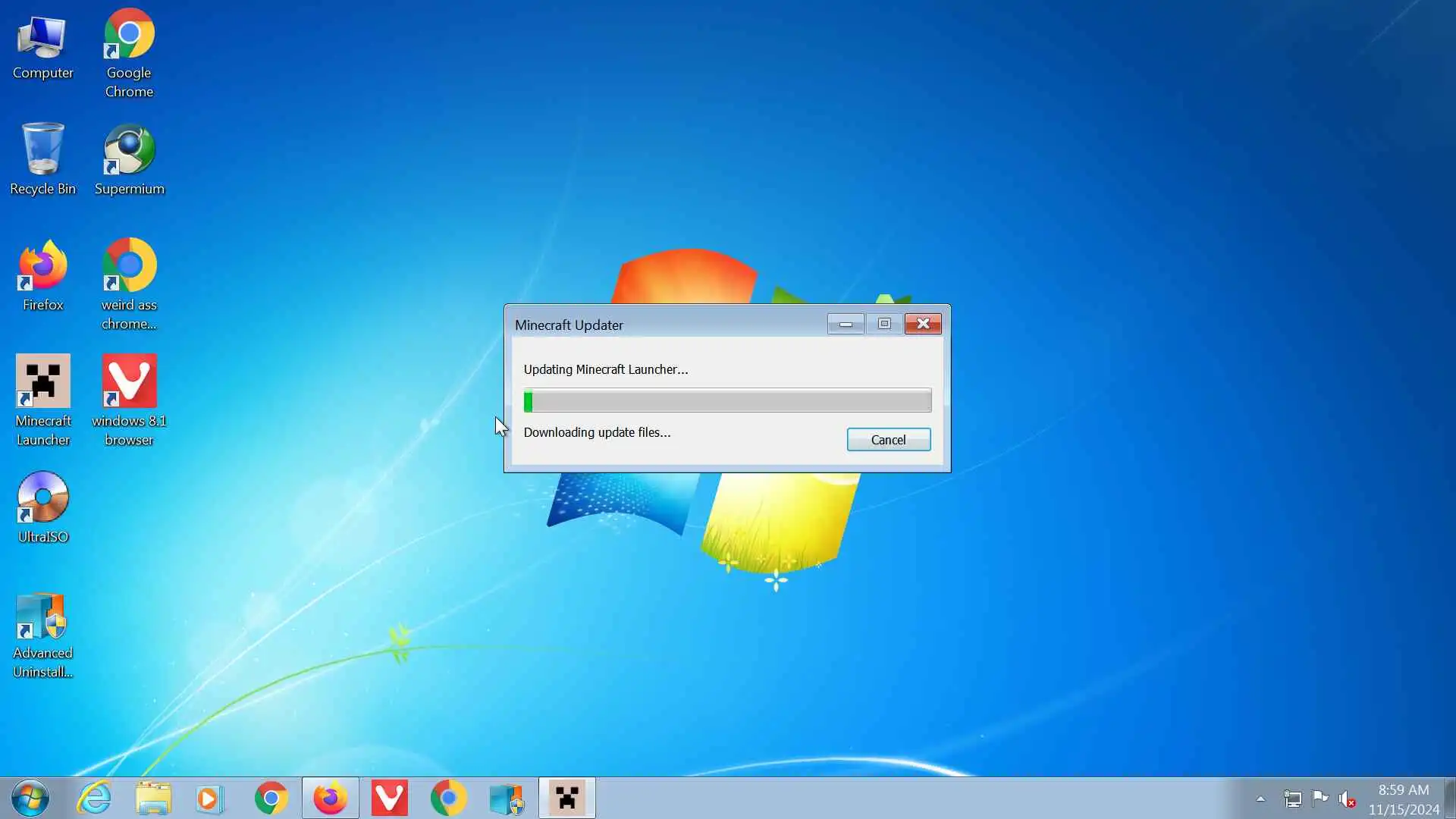This screenshot has height=819, width=1456.
Task: Select the Computer desktop icon
Action: tap(43, 38)
